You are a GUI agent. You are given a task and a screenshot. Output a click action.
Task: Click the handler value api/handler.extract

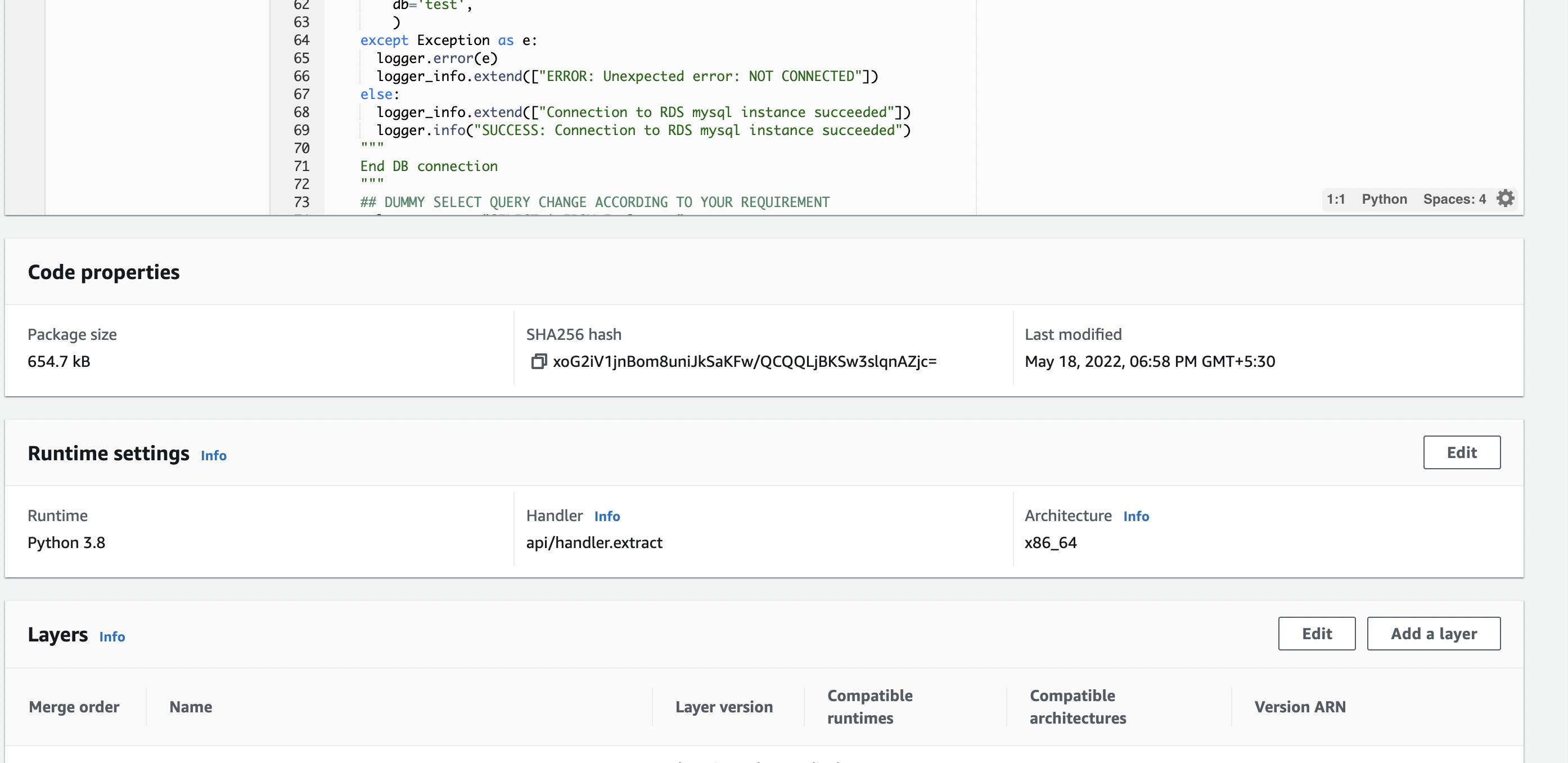click(594, 542)
